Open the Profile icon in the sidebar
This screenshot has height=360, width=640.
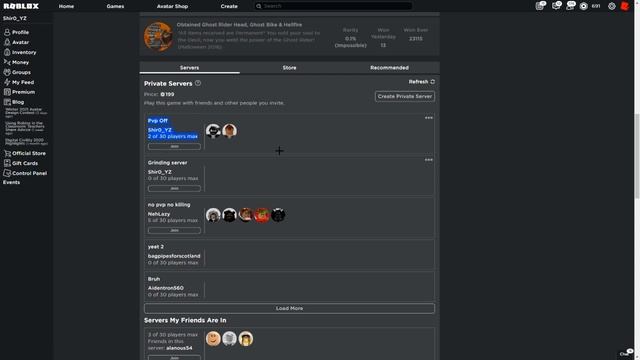pyautogui.click(x=7, y=32)
